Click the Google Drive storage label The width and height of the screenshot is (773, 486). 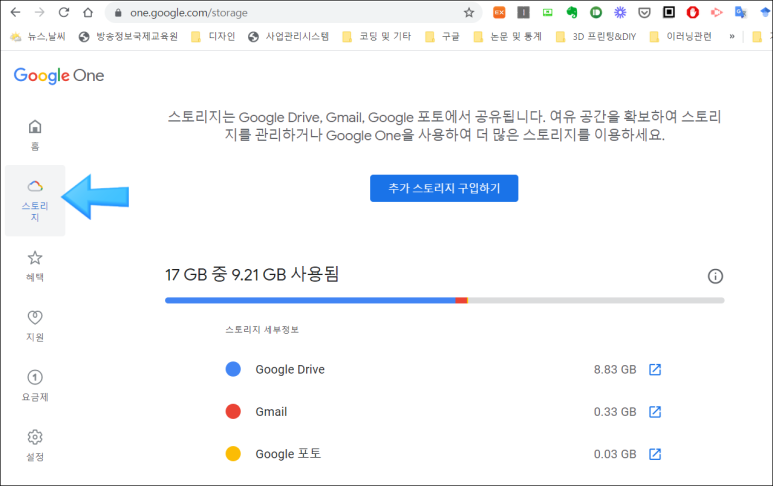point(290,370)
